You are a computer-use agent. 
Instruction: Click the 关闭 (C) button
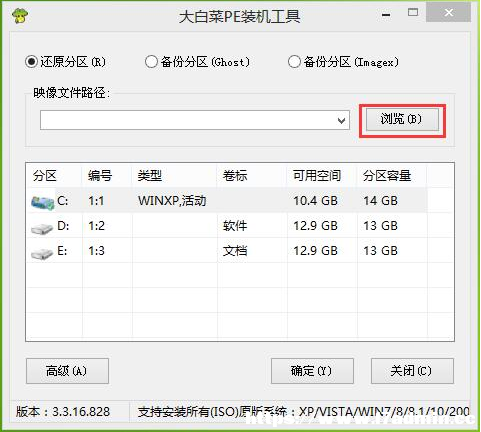click(x=412, y=371)
